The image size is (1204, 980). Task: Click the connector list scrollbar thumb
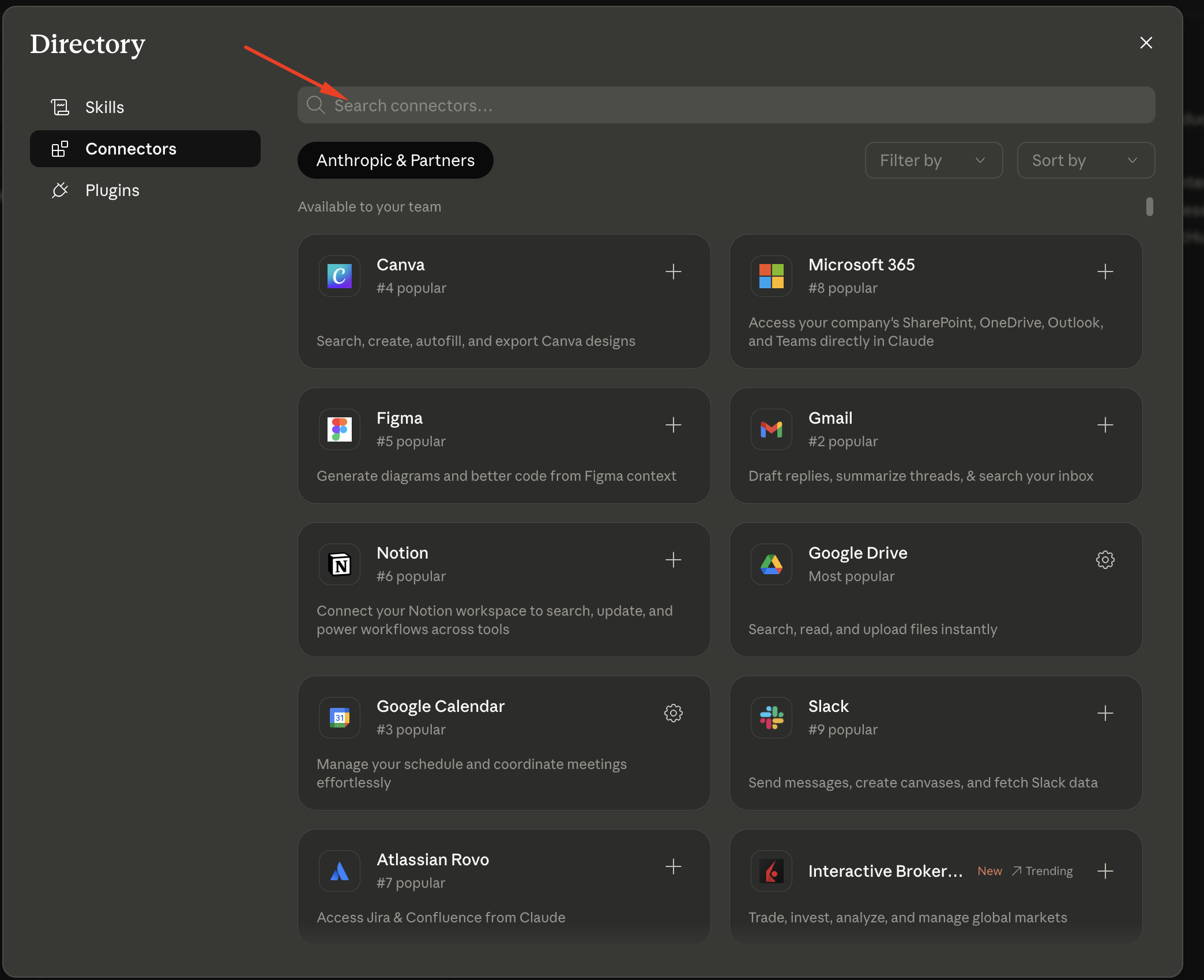pyautogui.click(x=1150, y=206)
